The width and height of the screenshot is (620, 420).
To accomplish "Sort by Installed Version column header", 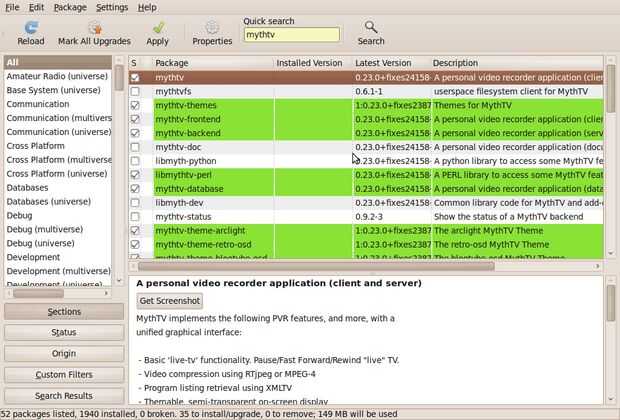I will pyautogui.click(x=313, y=63).
